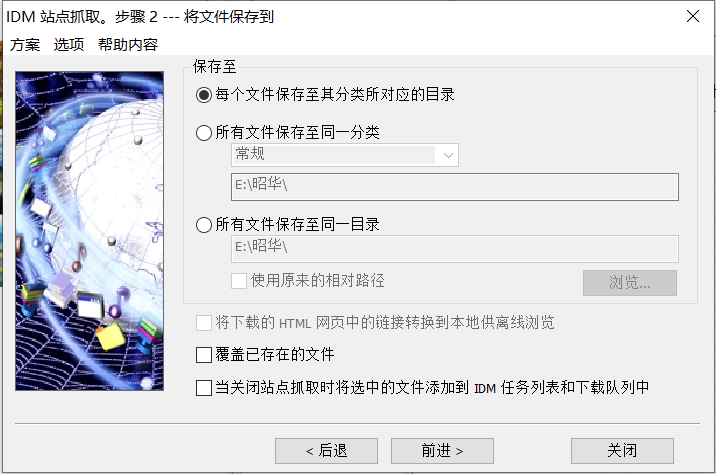Enable 使用原来的相对路径 checkbox
The image size is (716, 474).
pyautogui.click(x=239, y=281)
